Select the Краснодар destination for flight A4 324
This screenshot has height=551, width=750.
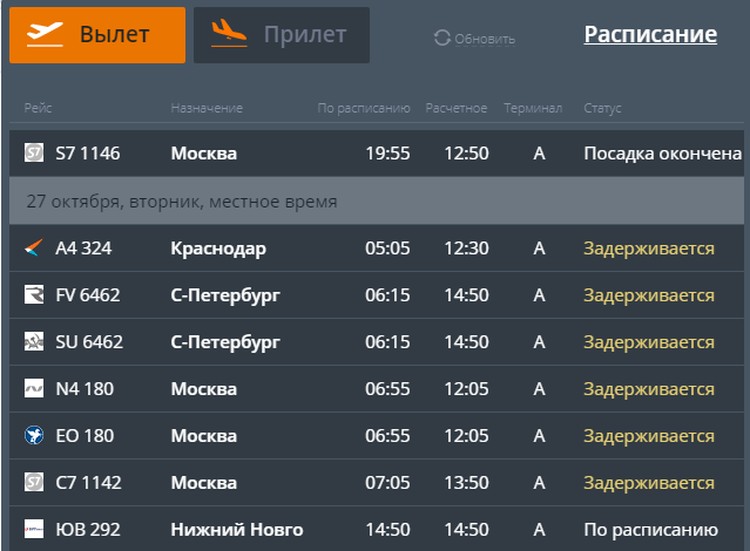coord(218,248)
